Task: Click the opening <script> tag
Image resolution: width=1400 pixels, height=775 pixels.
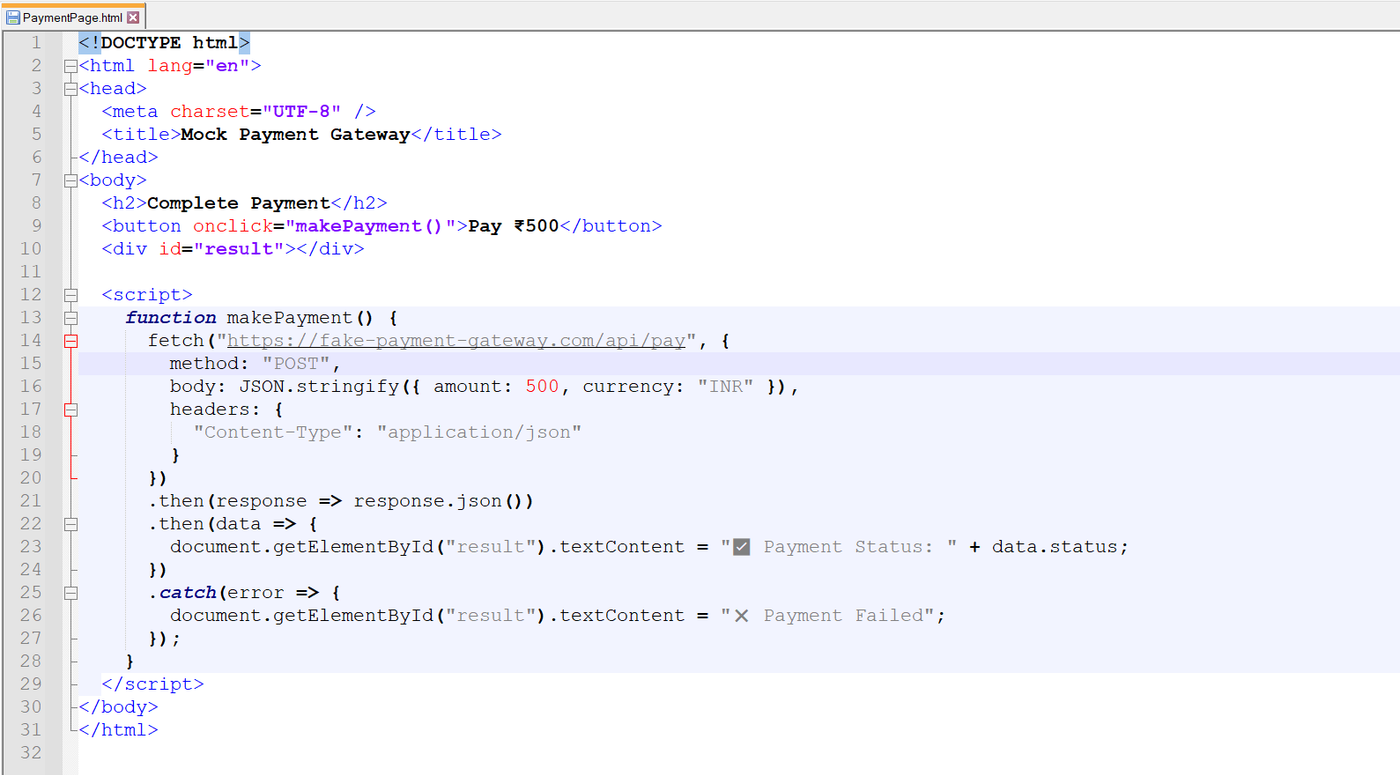Action: (147, 295)
